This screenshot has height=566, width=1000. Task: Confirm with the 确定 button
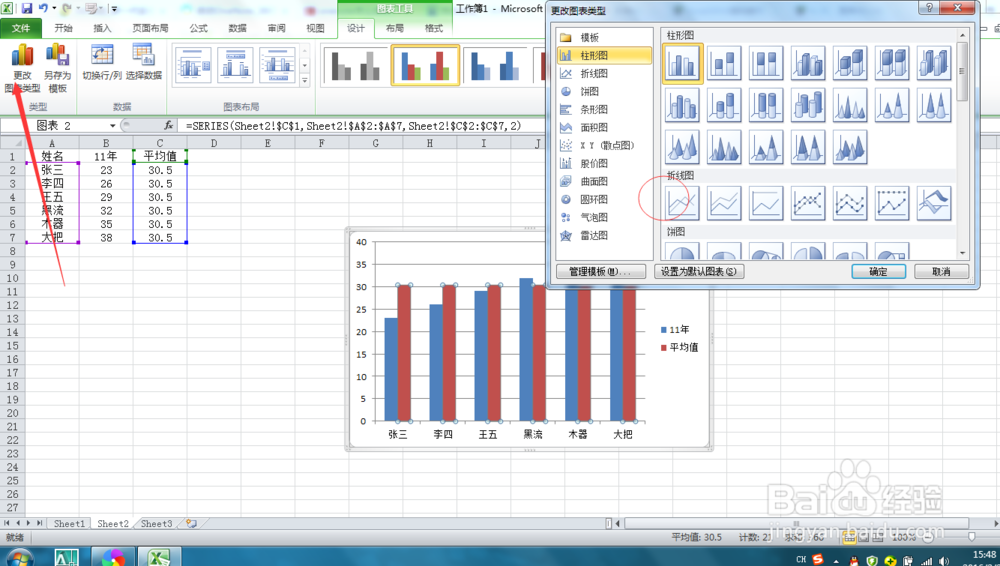pyautogui.click(x=878, y=271)
